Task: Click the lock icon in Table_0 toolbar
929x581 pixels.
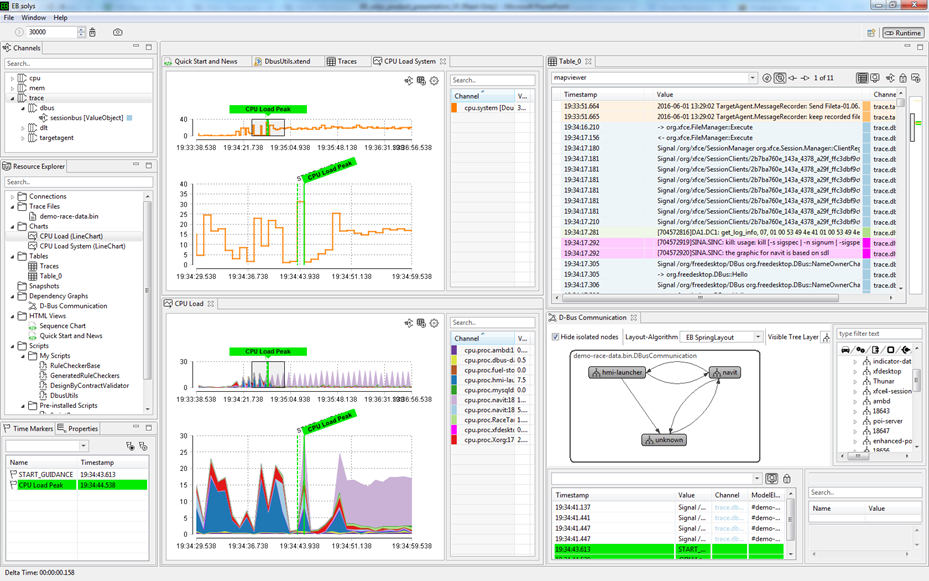Action: pyautogui.click(x=902, y=78)
